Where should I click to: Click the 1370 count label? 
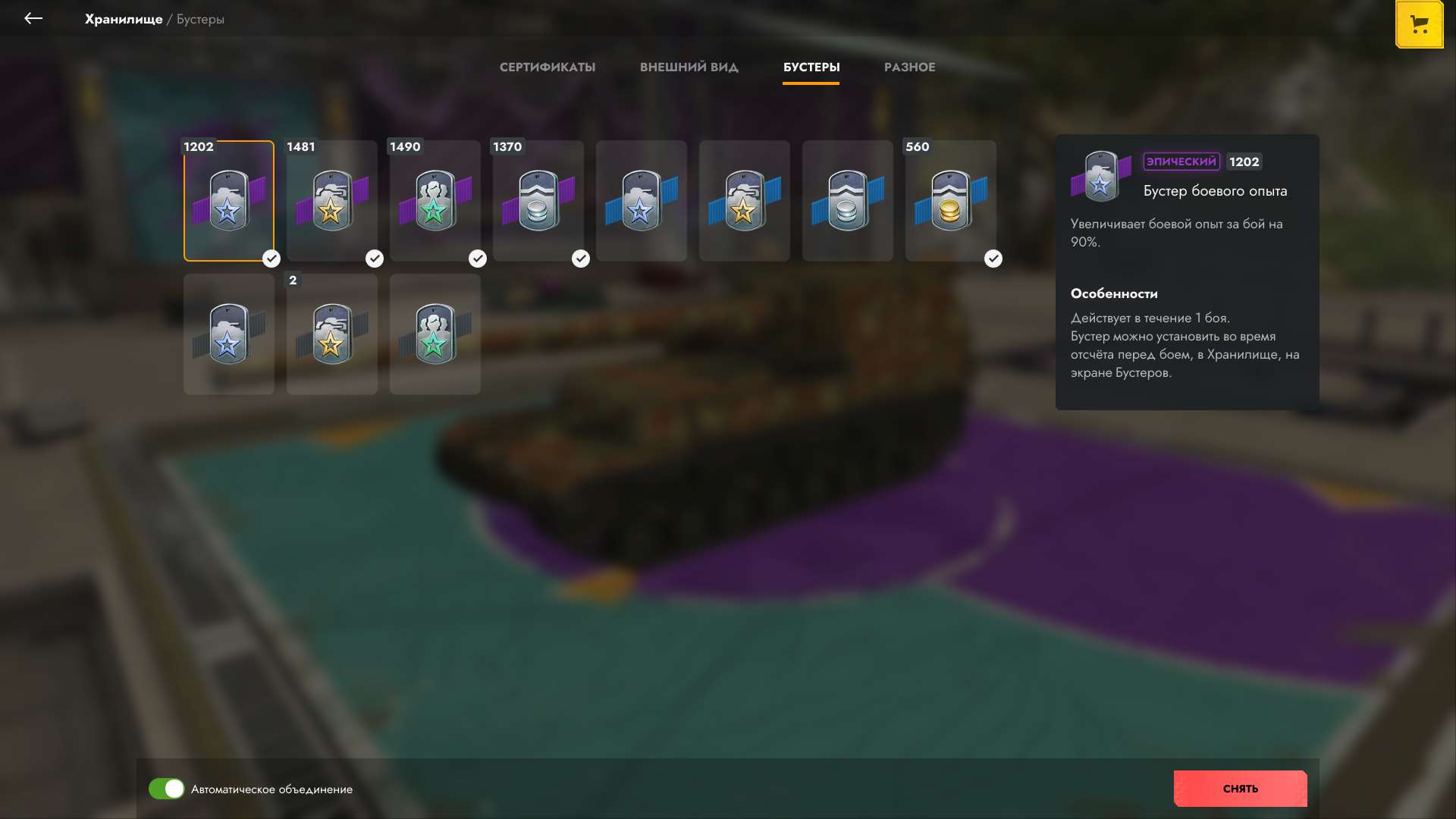pyautogui.click(x=507, y=146)
